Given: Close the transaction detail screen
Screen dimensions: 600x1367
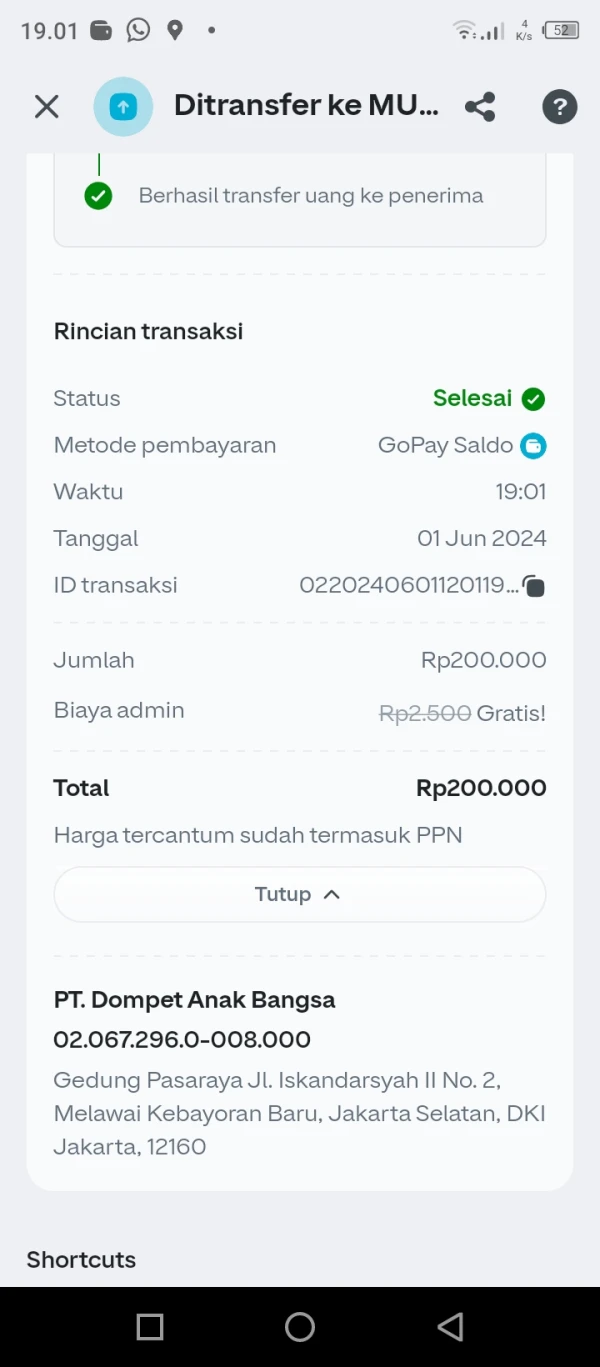Looking at the screenshot, I should coord(47,107).
